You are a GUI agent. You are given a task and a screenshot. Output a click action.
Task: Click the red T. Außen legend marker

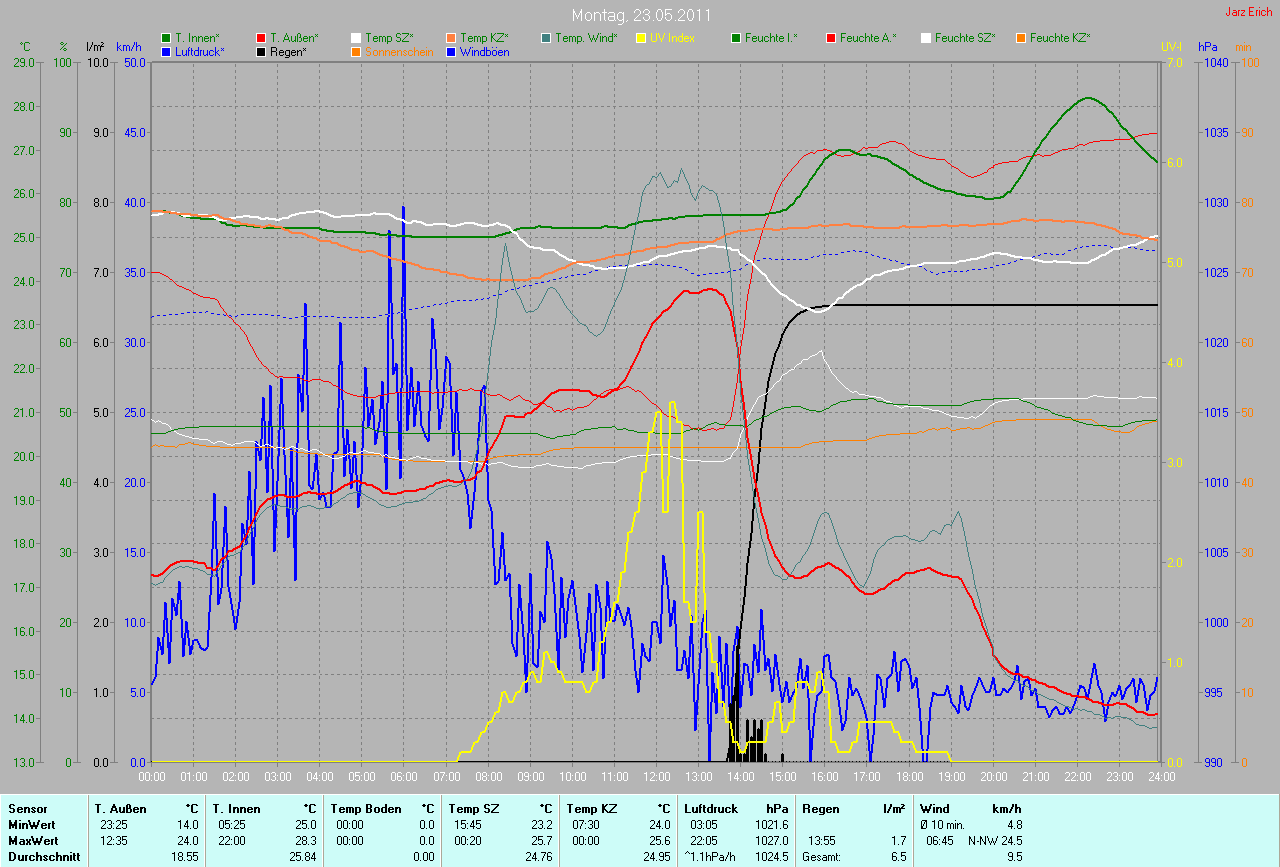(261, 38)
